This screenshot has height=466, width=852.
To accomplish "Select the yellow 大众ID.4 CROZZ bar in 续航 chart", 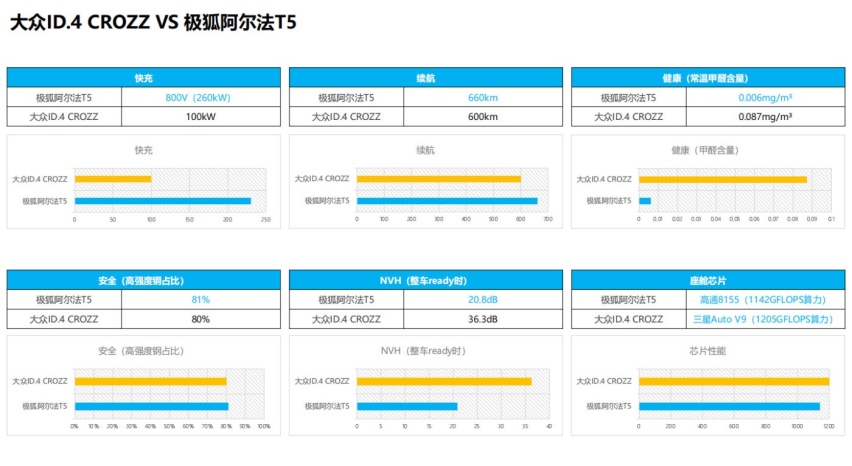I will click(438, 179).
